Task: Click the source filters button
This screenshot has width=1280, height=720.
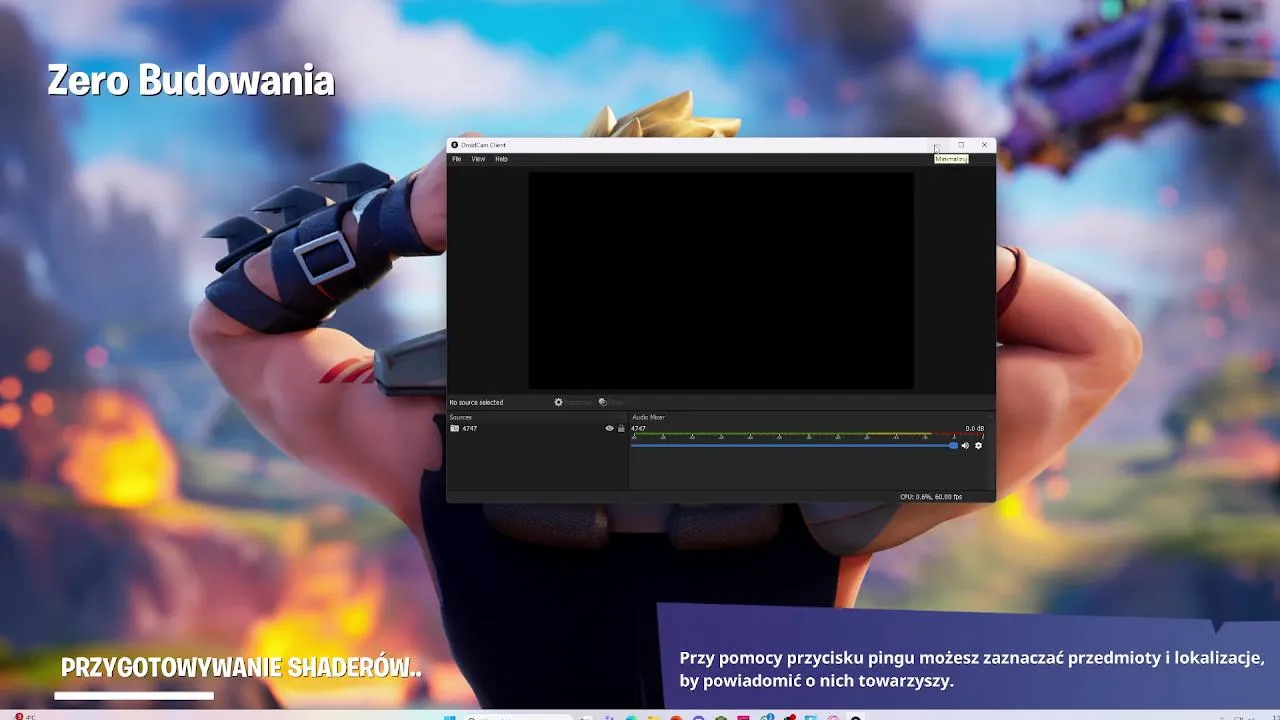Action: (x=611, y=402)
